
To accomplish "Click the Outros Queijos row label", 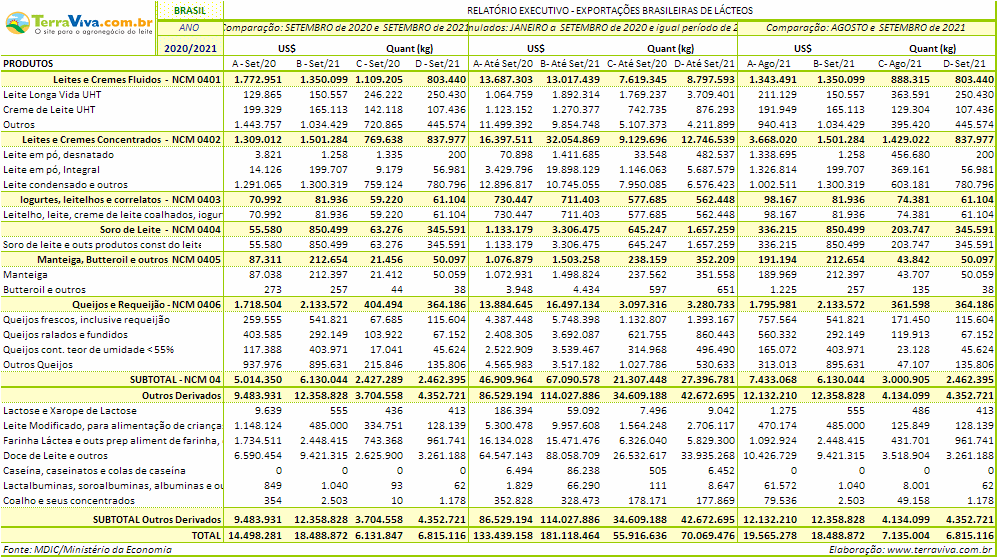I will [38, 364].
